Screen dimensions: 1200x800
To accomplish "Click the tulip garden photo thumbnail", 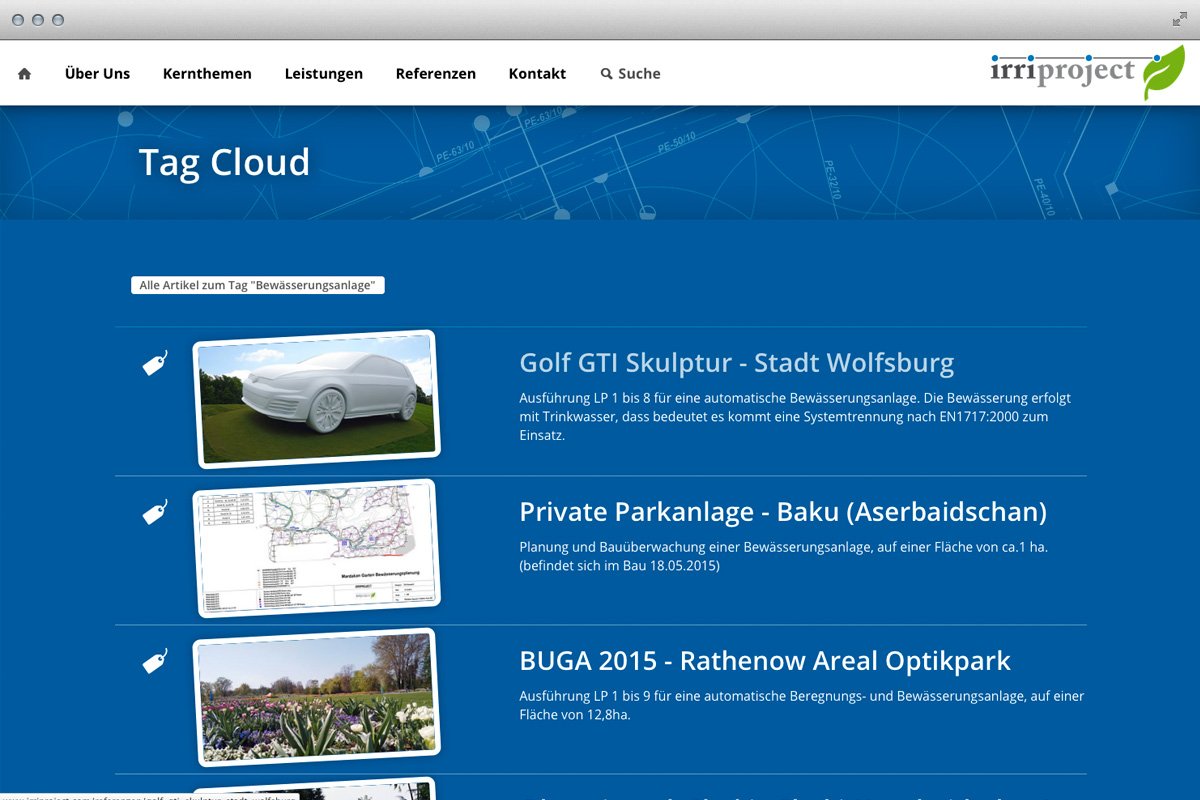I will pyautogui.click(x=316, y=696).
